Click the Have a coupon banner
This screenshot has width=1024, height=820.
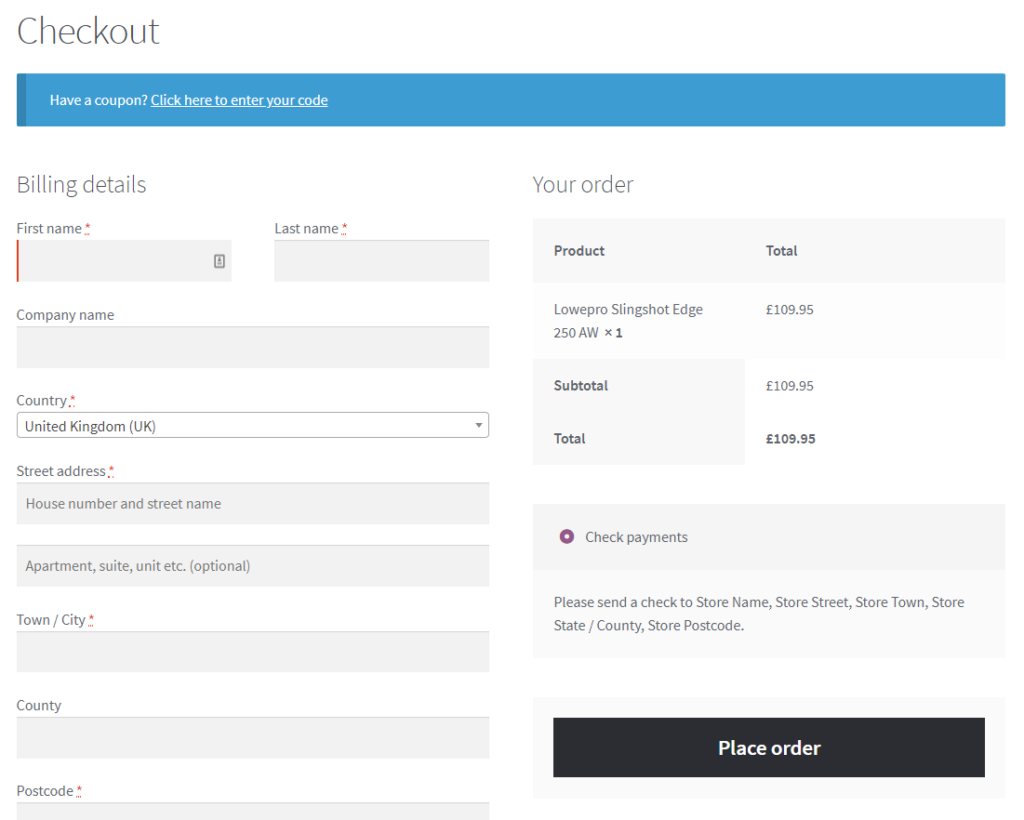point(511,100)
